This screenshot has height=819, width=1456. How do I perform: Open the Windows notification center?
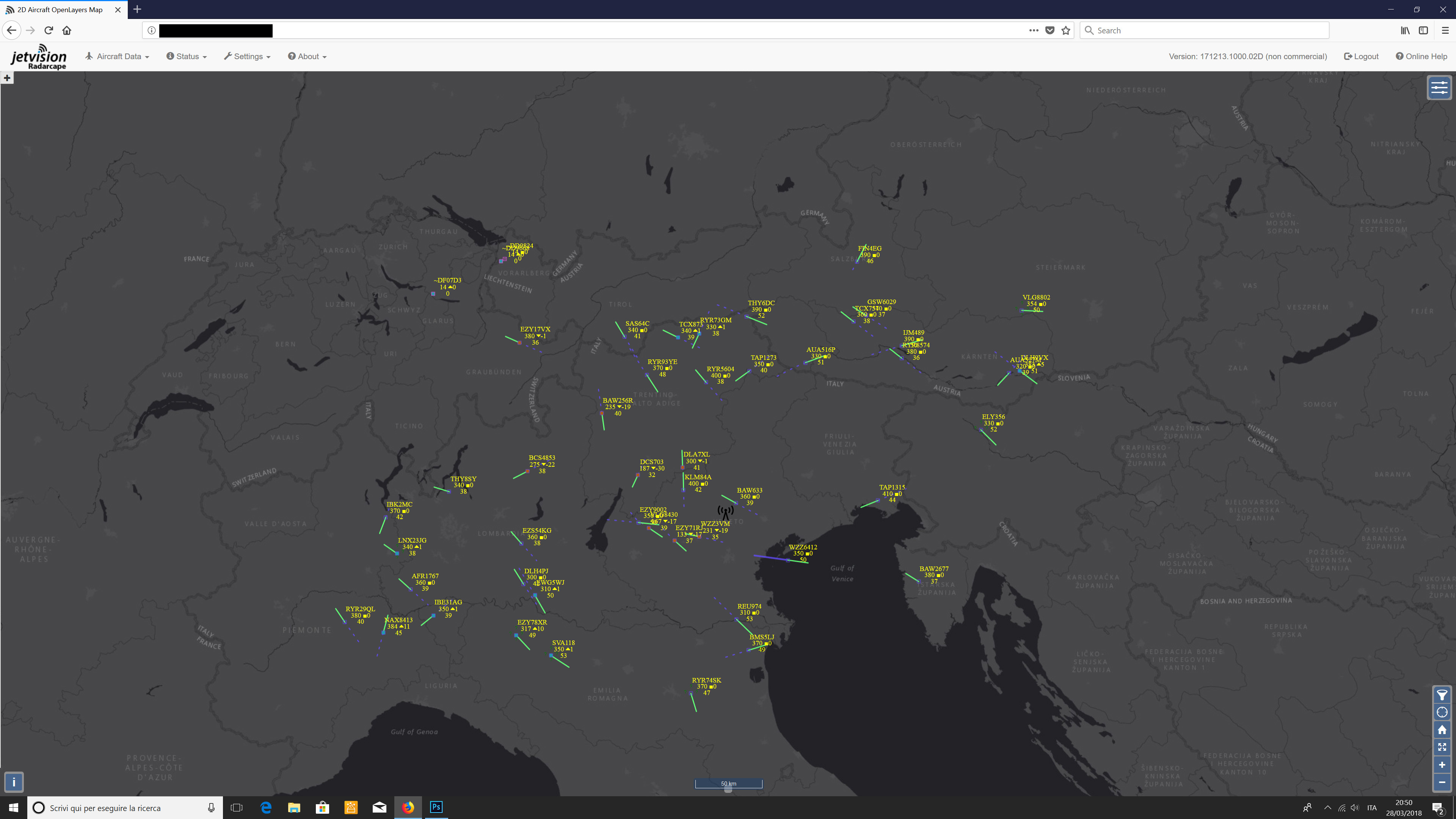(1438, 808)
